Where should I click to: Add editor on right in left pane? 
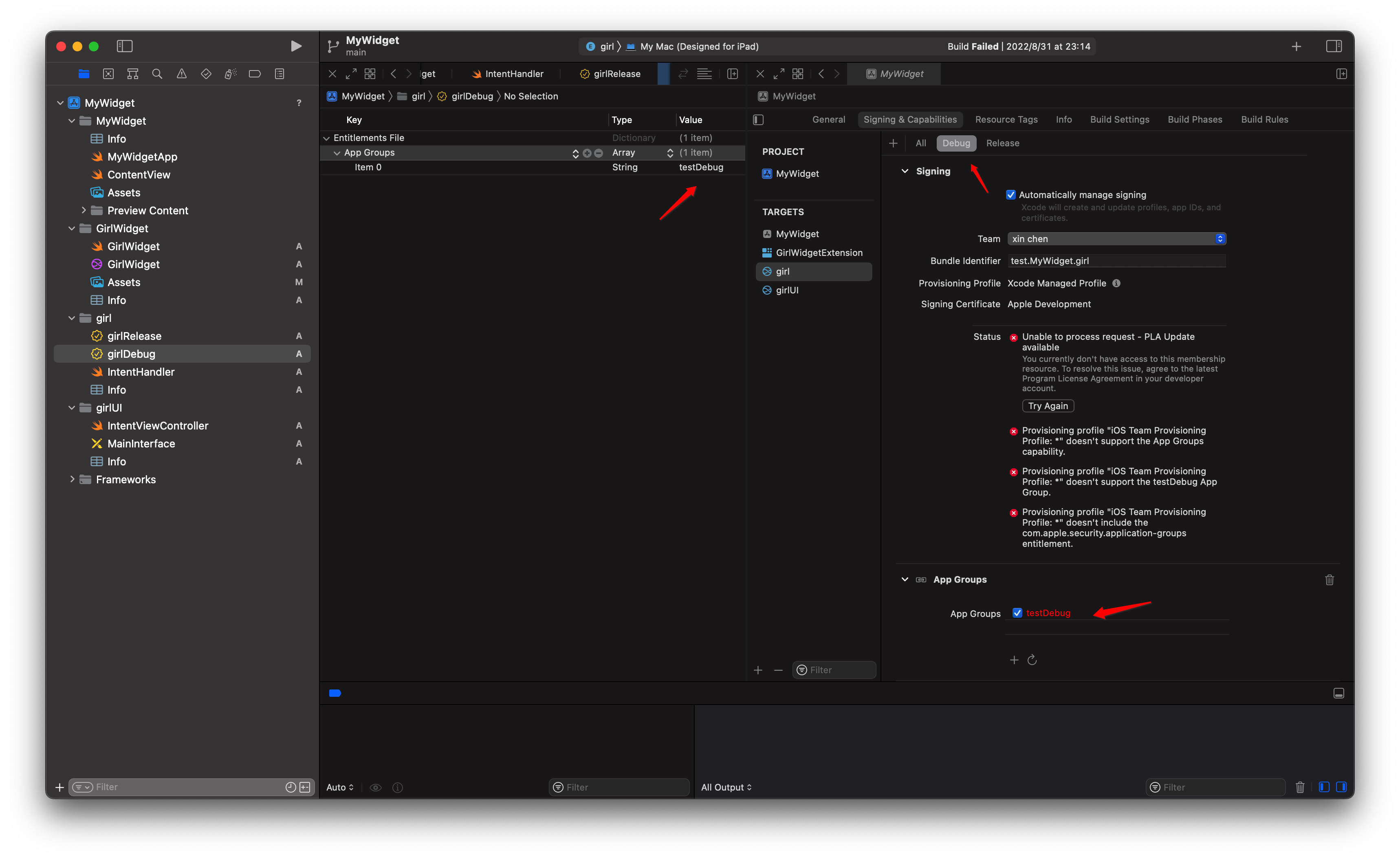732,74
